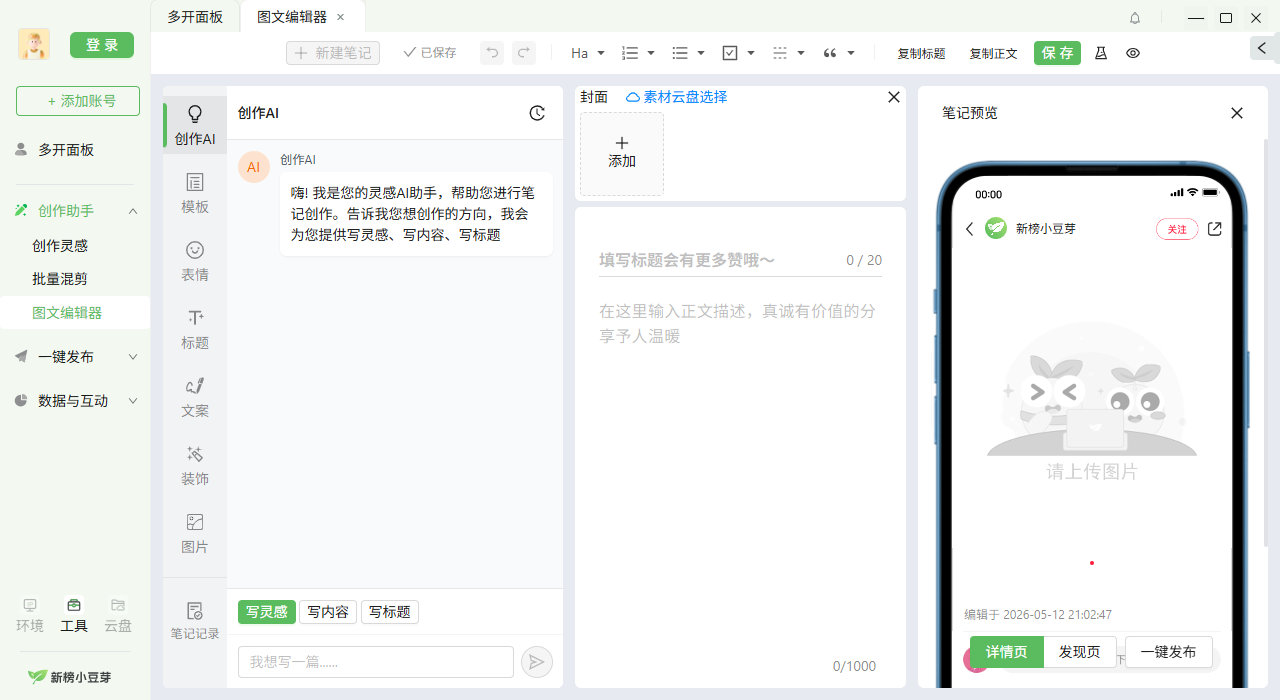Close the 封面 cover panel
1280x700 pixels.
[x=894, y=97]
